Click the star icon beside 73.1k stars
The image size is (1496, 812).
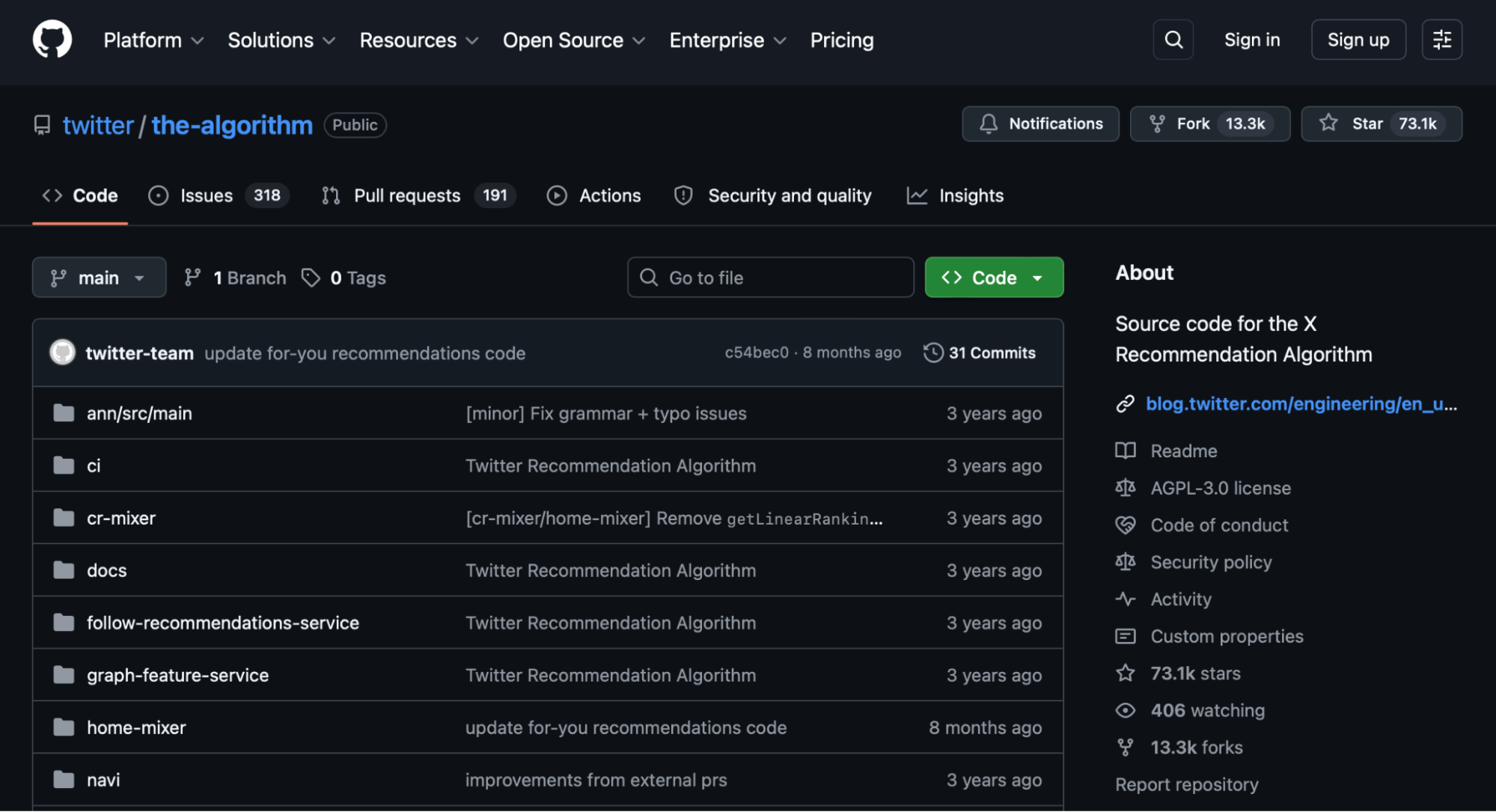1126,673
